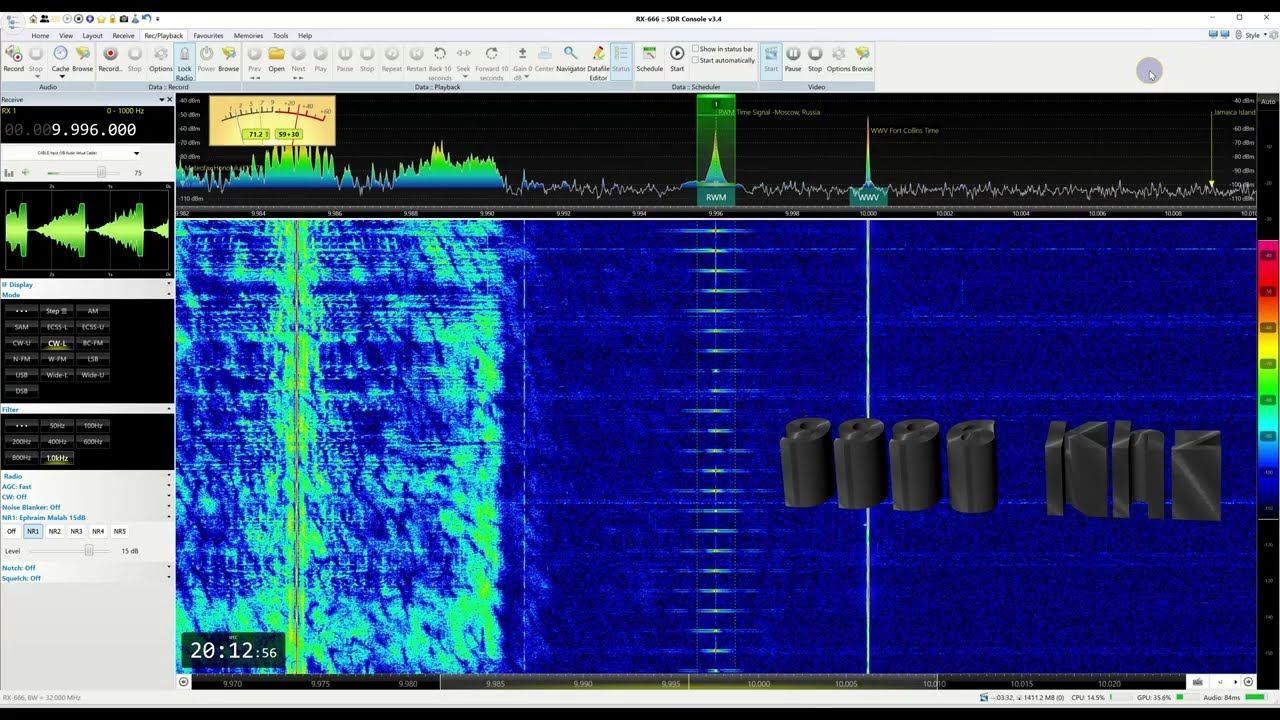Viewport: 1280px width, 720px height.
Task: Switch noise reduction to NR2
Action: [x=55, y=532]
